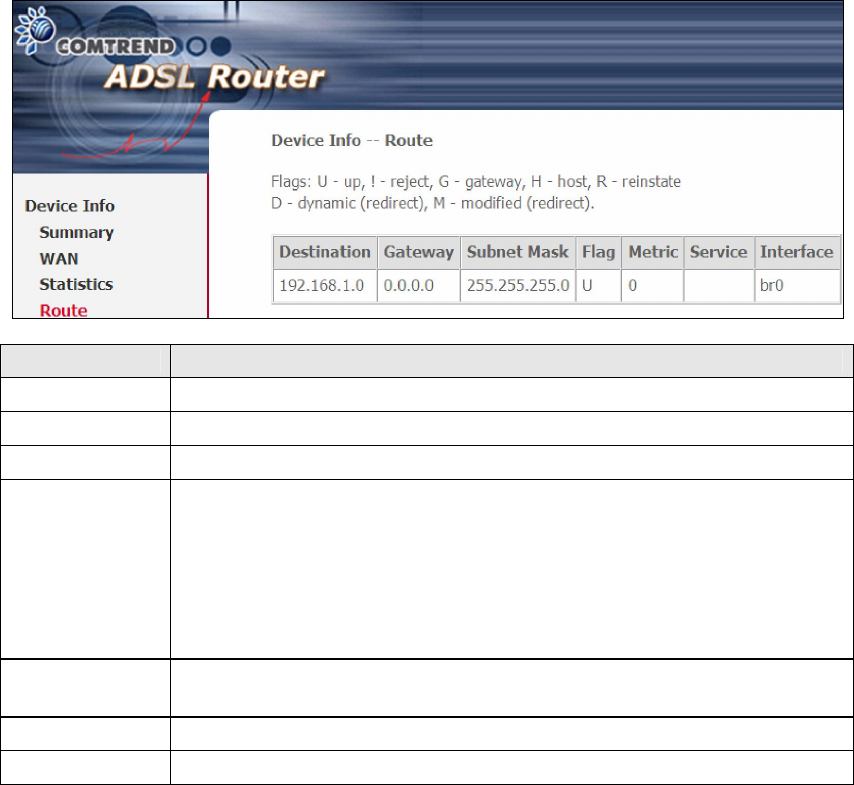The height and width of the screenshot is (785, 854).
Task: Select destination cell 192.168.1.0
Action: tap(325, 285)
